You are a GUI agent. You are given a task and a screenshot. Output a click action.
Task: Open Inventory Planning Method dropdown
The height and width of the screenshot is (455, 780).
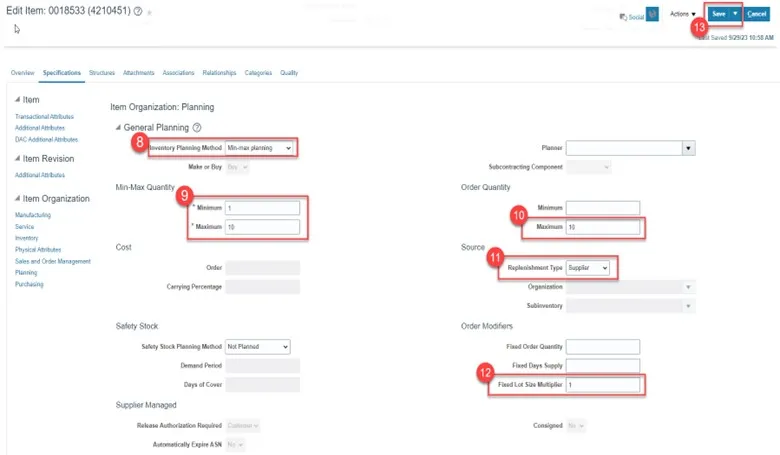tap(259, 148)
